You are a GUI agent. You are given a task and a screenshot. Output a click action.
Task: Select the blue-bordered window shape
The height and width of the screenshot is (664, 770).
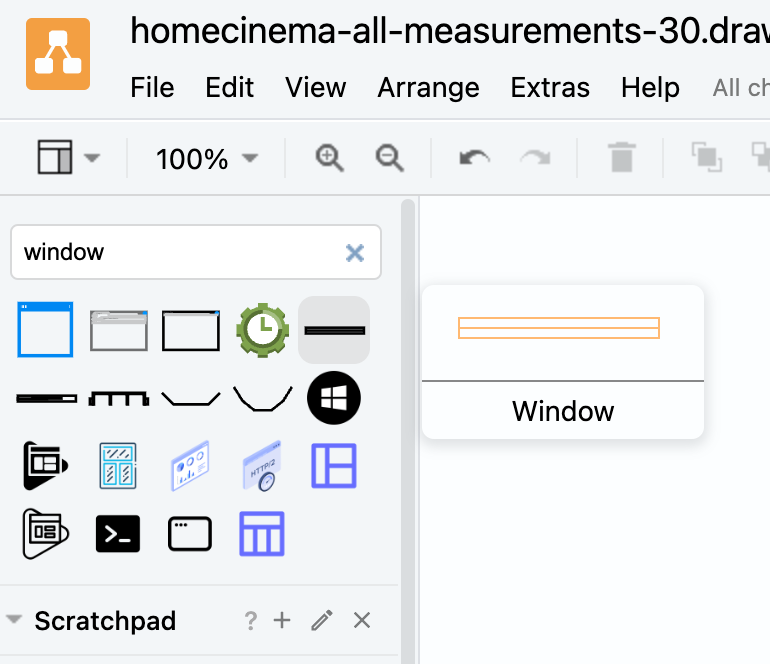(46, 329)
